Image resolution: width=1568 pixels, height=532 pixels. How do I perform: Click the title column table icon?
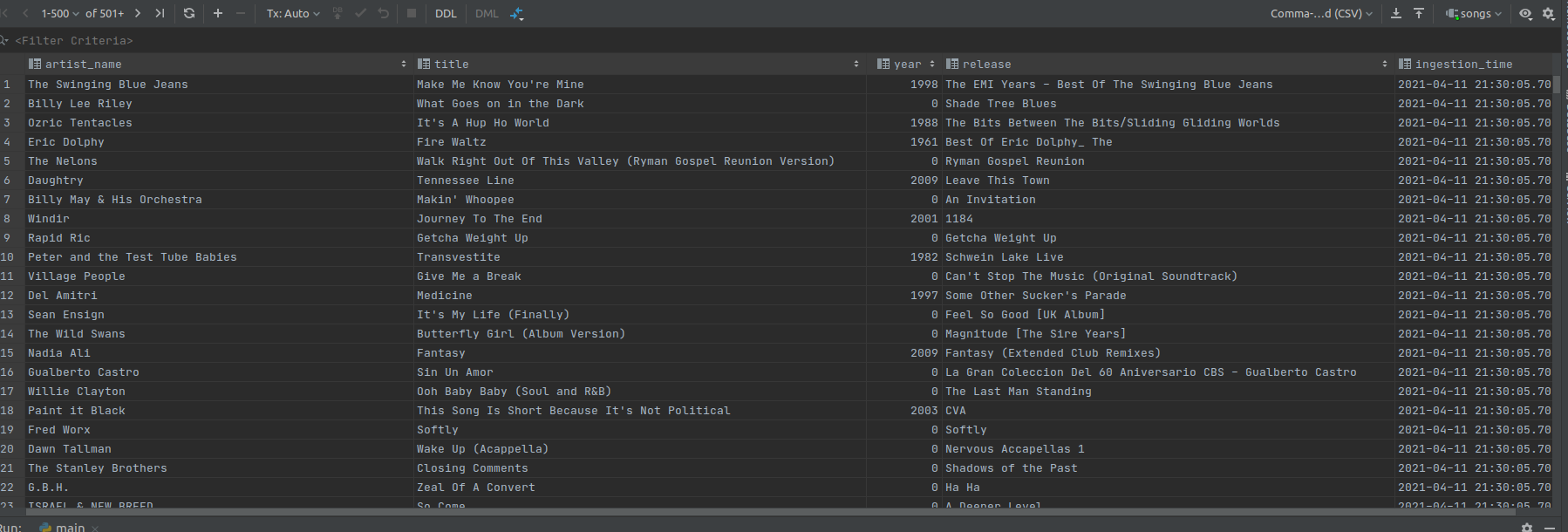point(424,64)
